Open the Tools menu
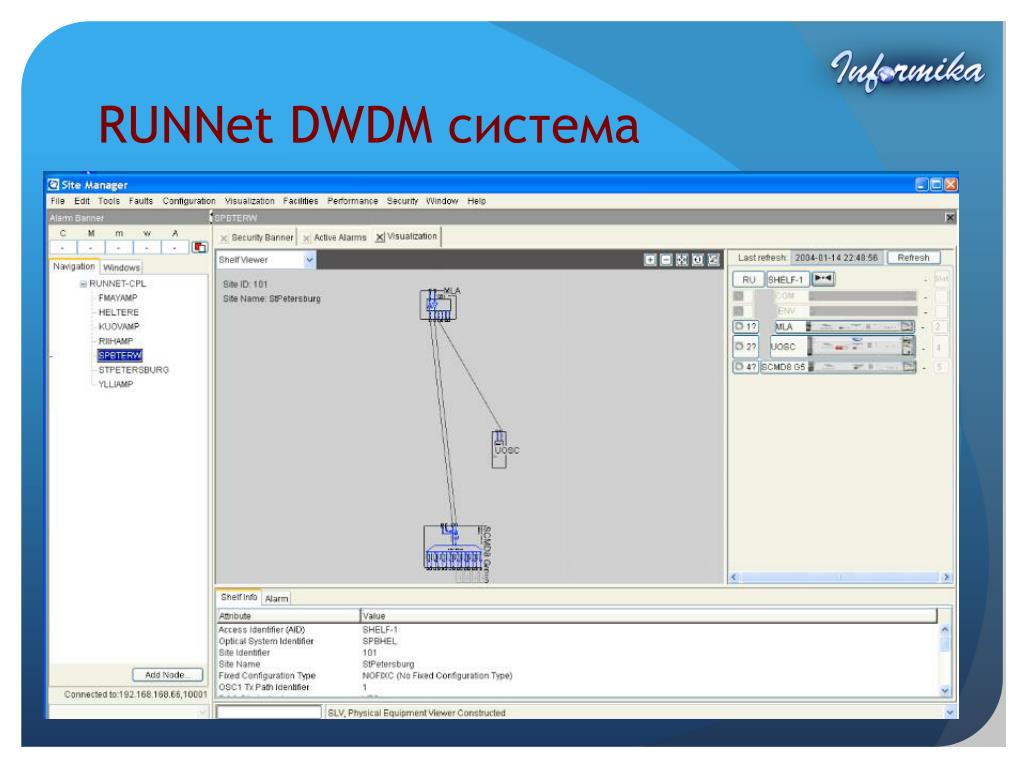 (x=109, y=201)
